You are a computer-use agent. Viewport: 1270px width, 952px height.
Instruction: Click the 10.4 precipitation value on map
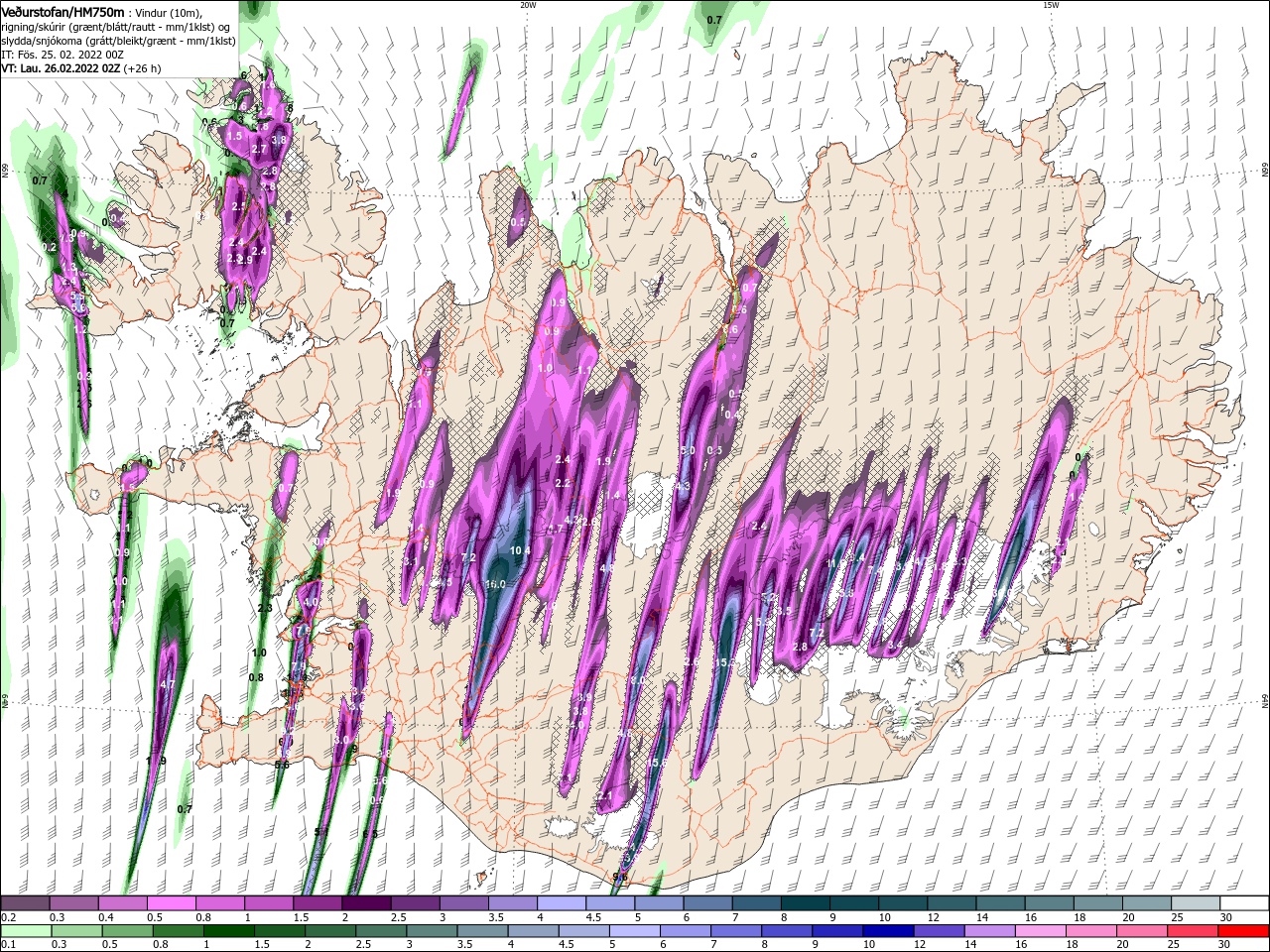520,550
